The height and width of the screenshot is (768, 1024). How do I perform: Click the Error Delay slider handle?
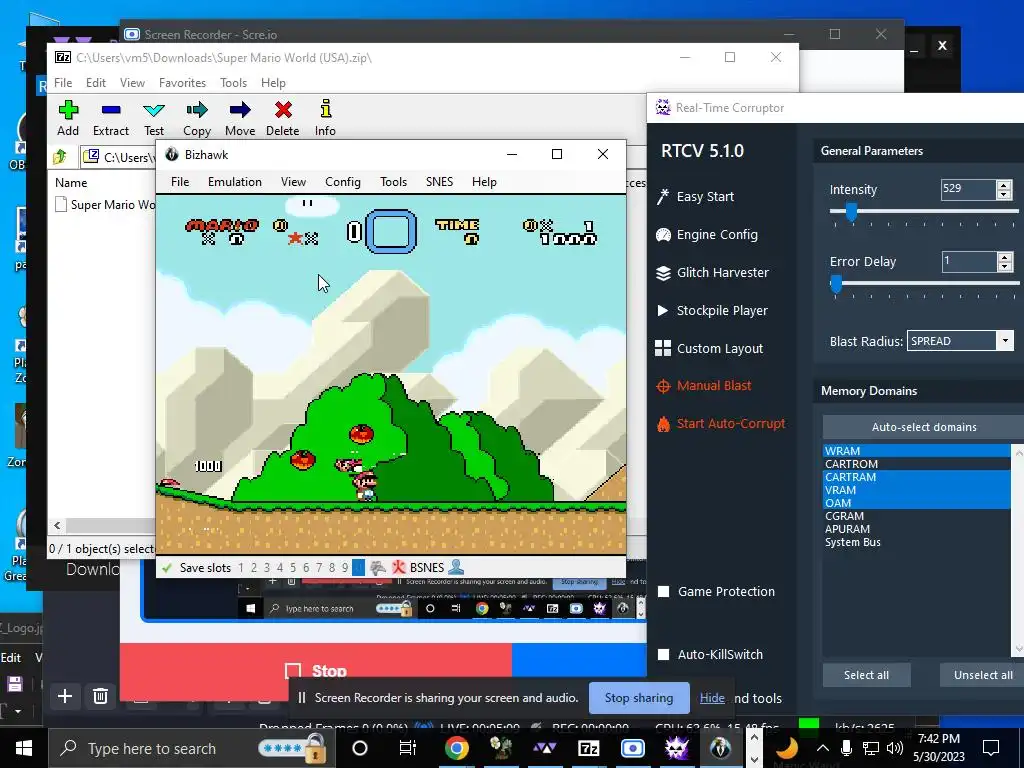tap(836, 283)
